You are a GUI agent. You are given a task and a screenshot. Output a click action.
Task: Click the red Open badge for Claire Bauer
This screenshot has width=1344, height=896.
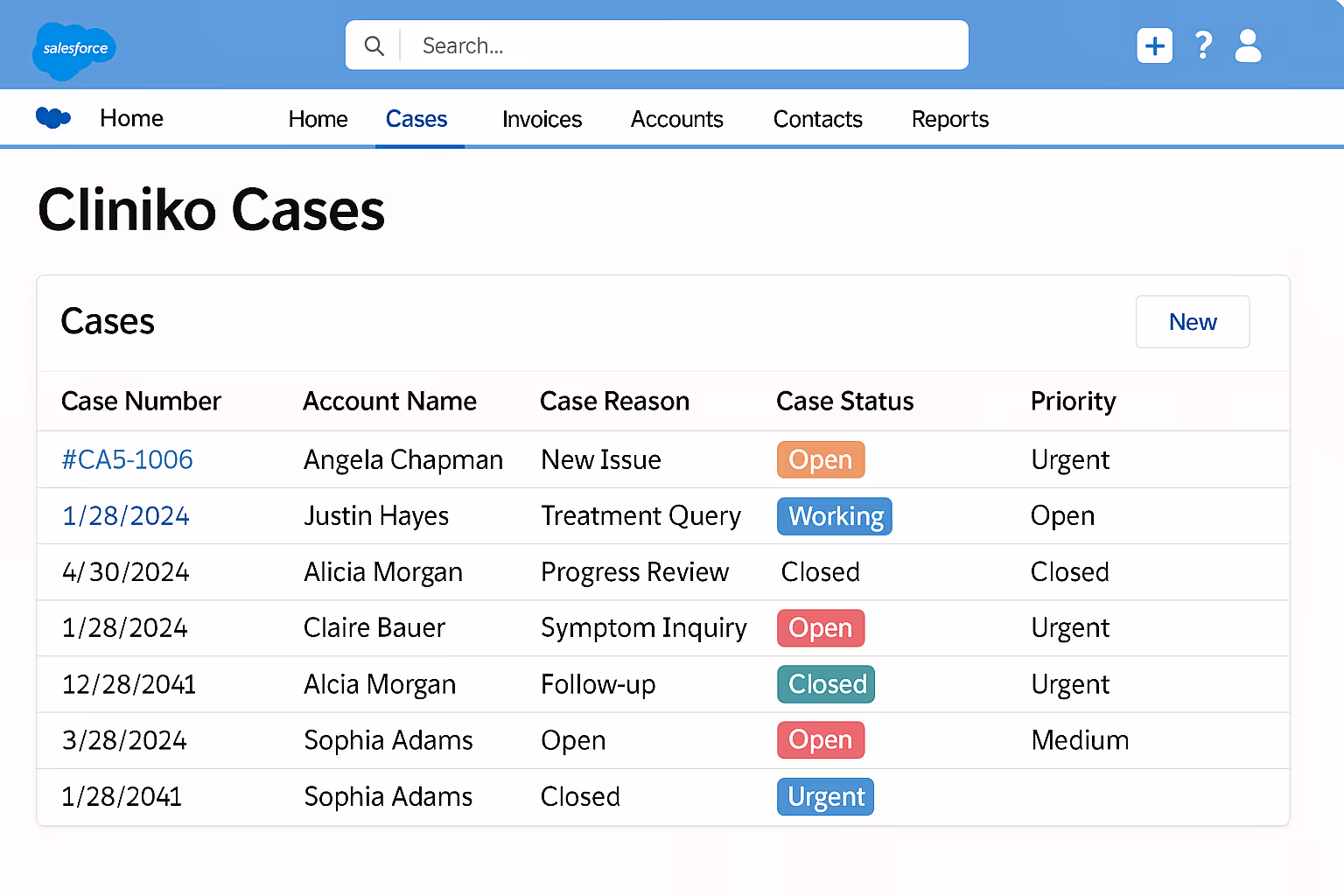pyautogui.click(x=821, y=628)
